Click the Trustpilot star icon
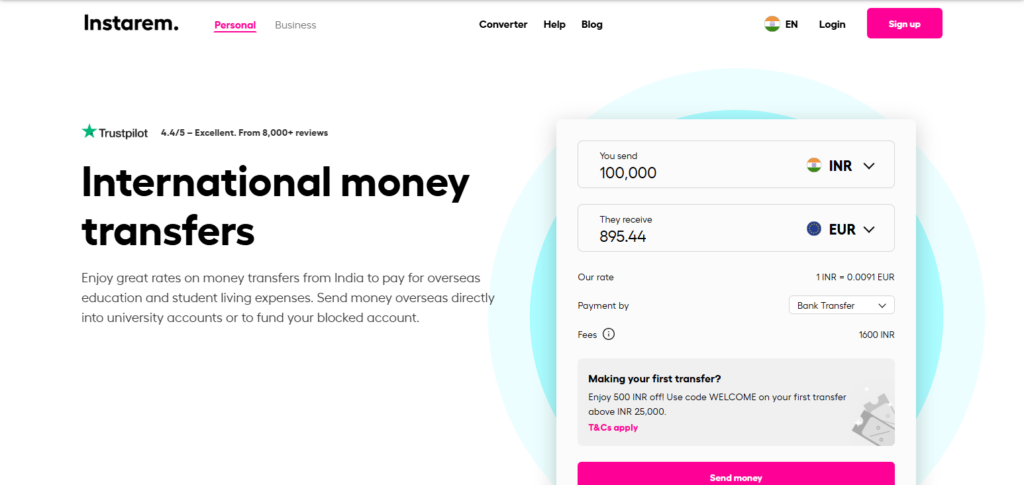The width and height of the screenshot is (1024, 485). 89,132
